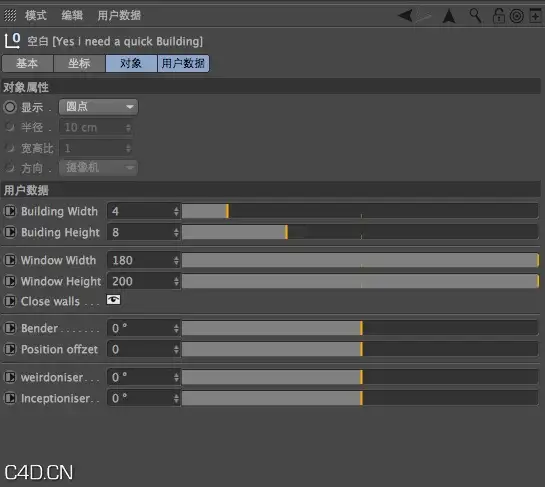The height and width of the screenshot is (487, 545).
Task: Click the Buiding Height slider bar
Action: pyautogui.click(x=360, y=232)
